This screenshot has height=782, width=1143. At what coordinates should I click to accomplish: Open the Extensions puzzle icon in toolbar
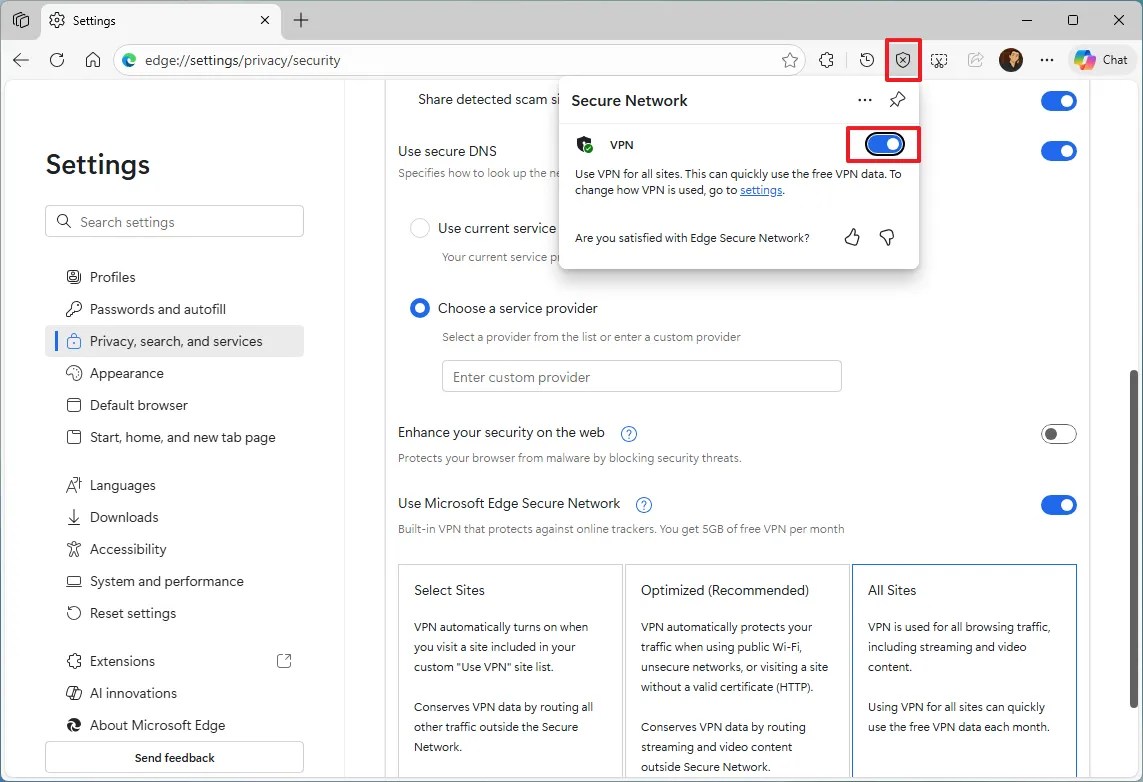tap(827, 60)
